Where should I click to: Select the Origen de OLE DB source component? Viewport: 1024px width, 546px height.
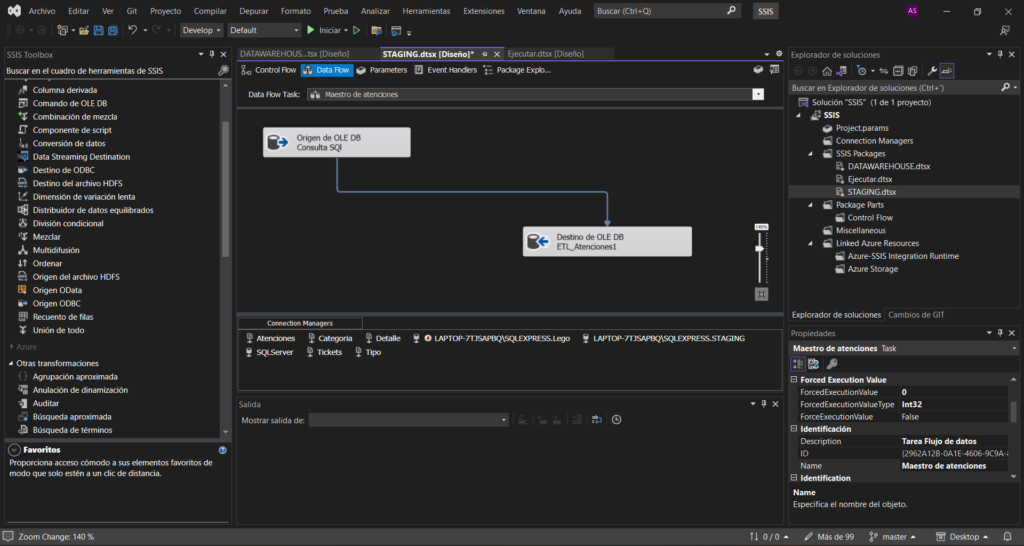coord(337,142)
